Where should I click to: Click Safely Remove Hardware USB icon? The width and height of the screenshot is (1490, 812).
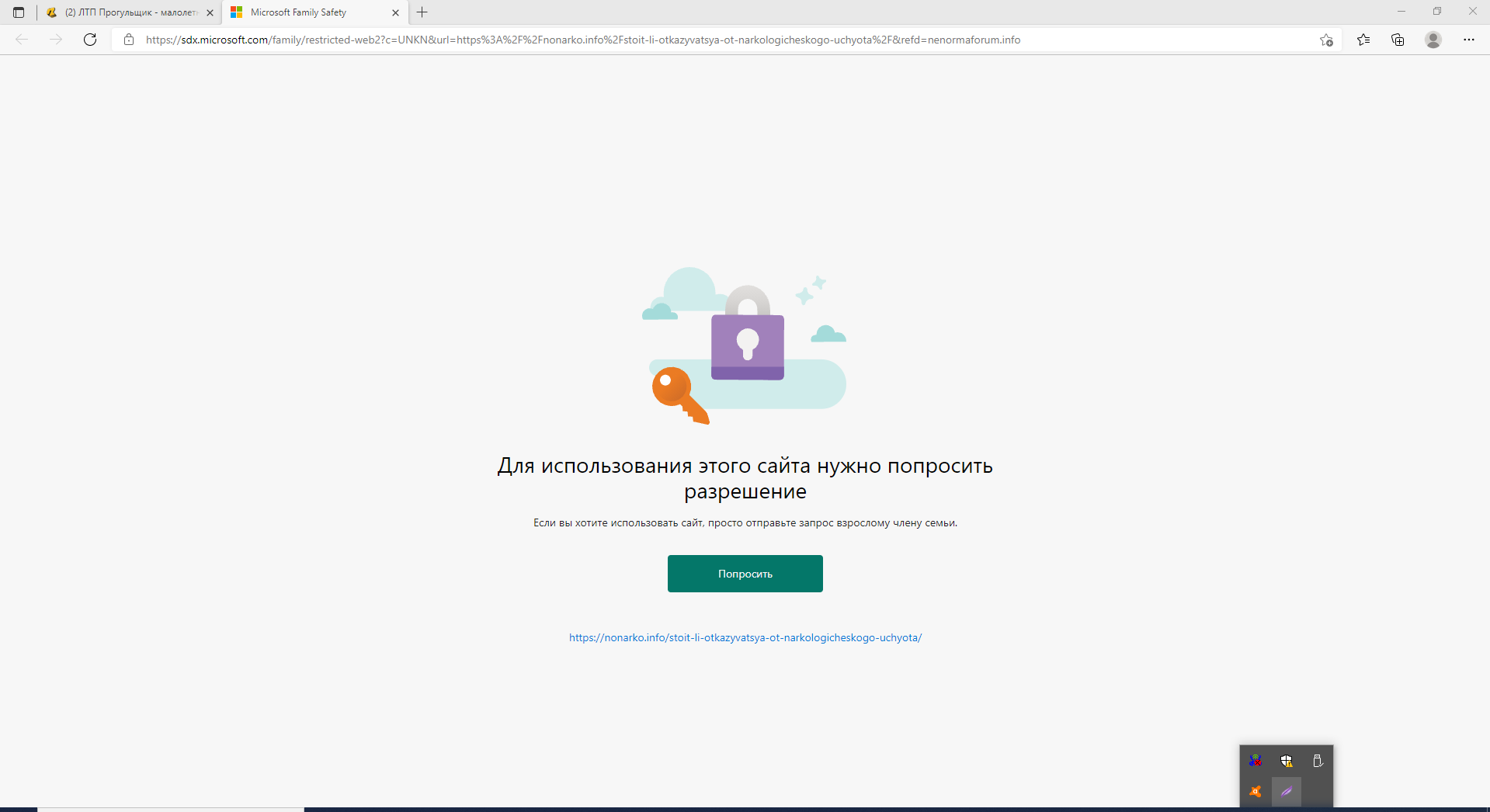[1318, 761]
